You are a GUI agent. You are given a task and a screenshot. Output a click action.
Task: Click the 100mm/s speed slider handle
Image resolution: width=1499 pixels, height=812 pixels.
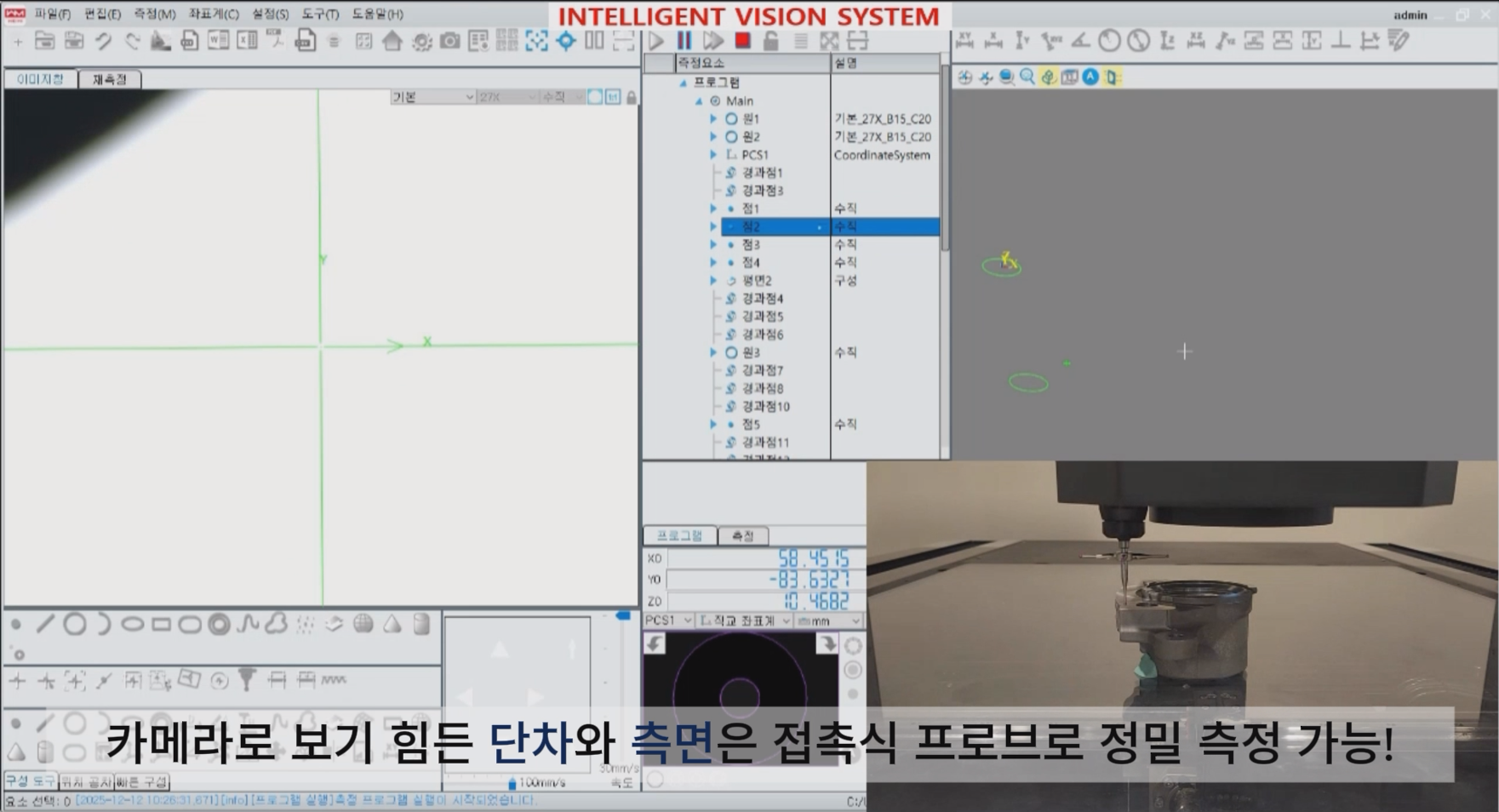click(512, 783)
